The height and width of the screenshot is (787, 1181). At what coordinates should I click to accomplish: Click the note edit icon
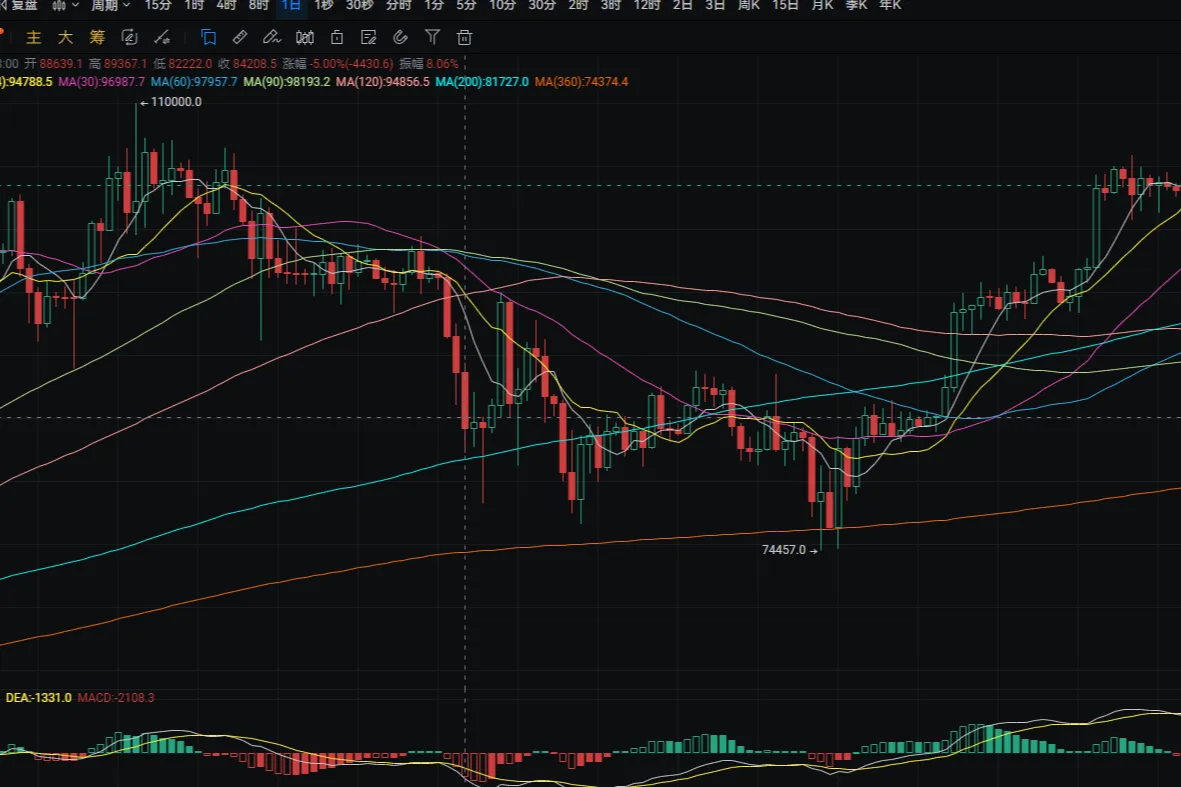point(368,37)
